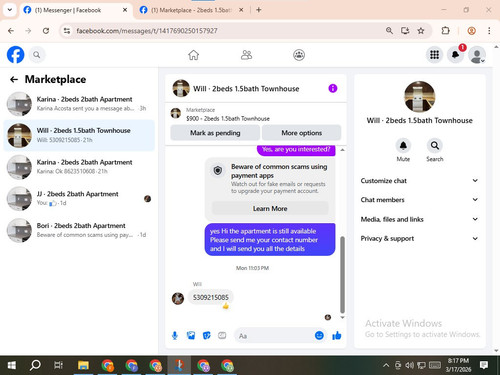
Task: Close the Marketplace browser tab
Action: pos(241,10)
